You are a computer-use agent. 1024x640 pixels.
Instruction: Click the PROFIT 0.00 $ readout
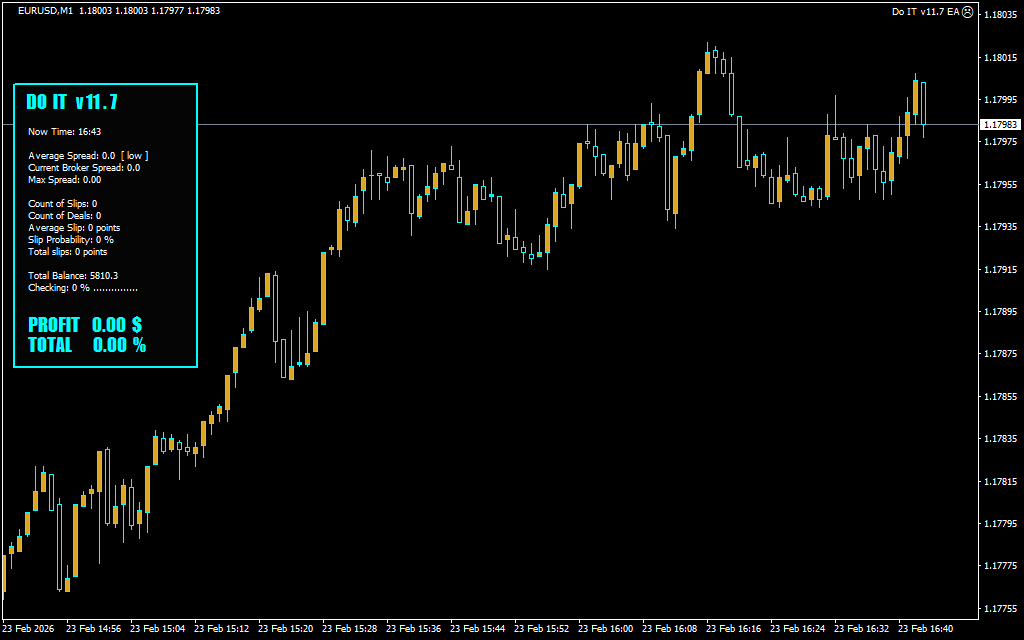[x=85, y=325]
